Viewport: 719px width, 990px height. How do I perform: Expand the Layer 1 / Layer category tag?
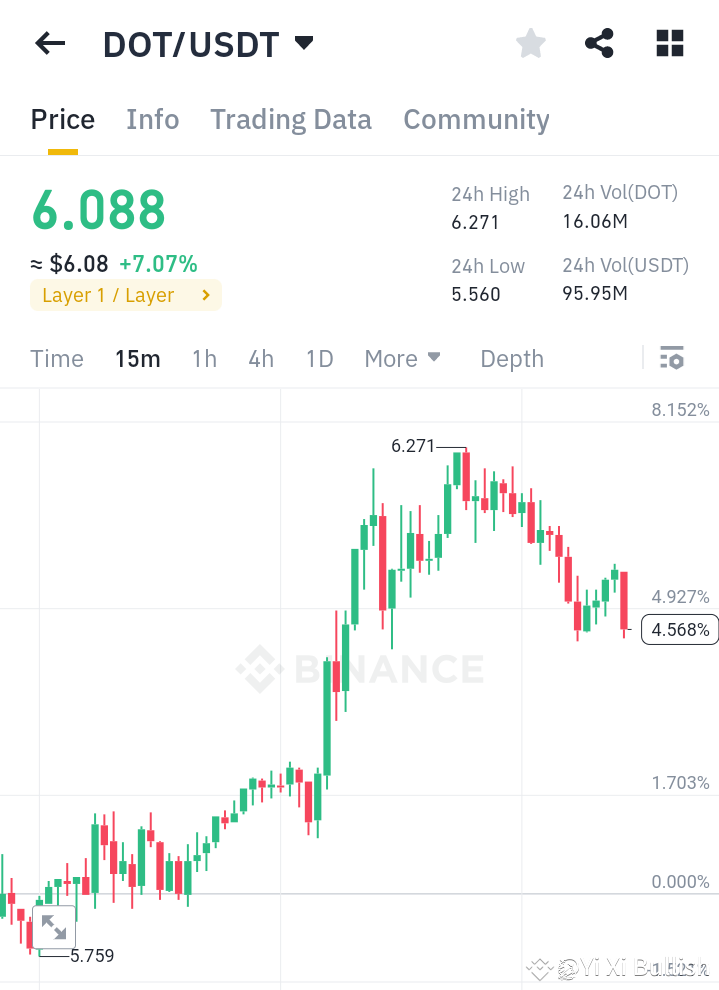(126, 295)
